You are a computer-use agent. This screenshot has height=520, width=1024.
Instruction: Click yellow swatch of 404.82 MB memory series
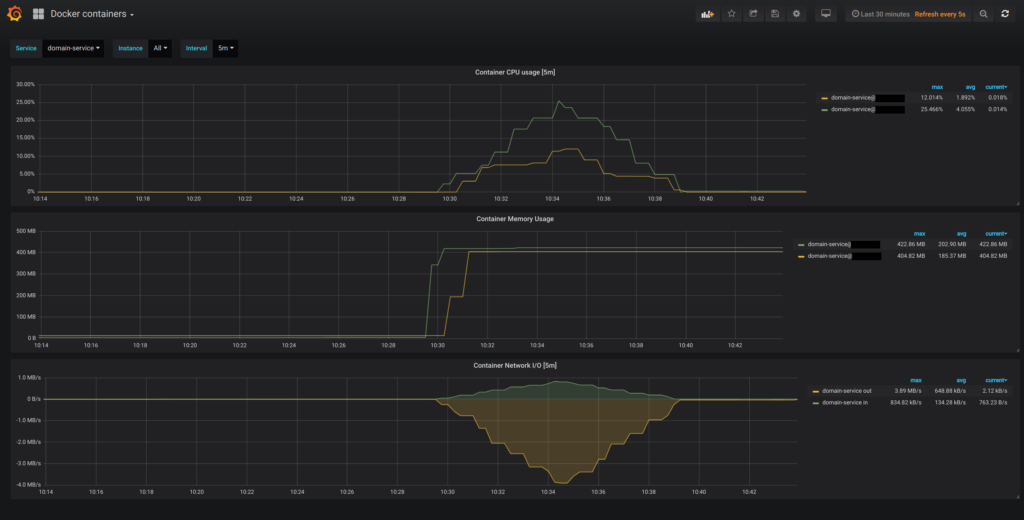tap(801, 256)
